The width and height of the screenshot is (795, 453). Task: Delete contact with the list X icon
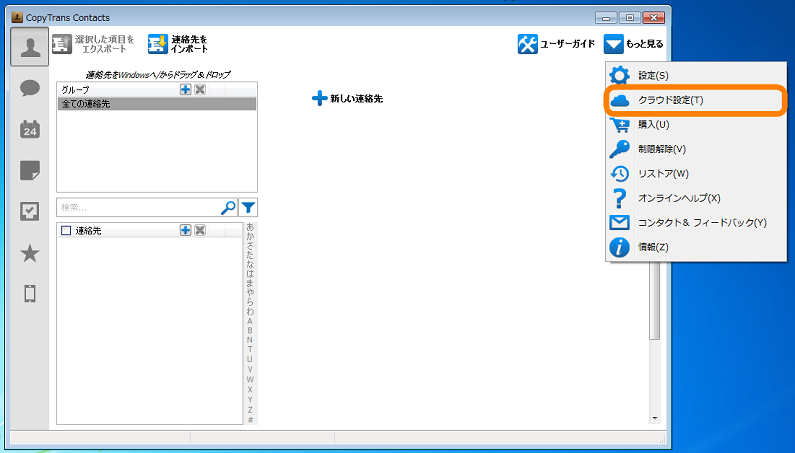(x=200, y=230)
